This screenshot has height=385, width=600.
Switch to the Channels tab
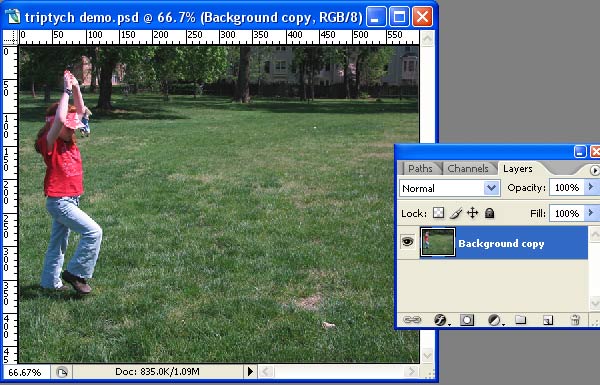(468, 168)
